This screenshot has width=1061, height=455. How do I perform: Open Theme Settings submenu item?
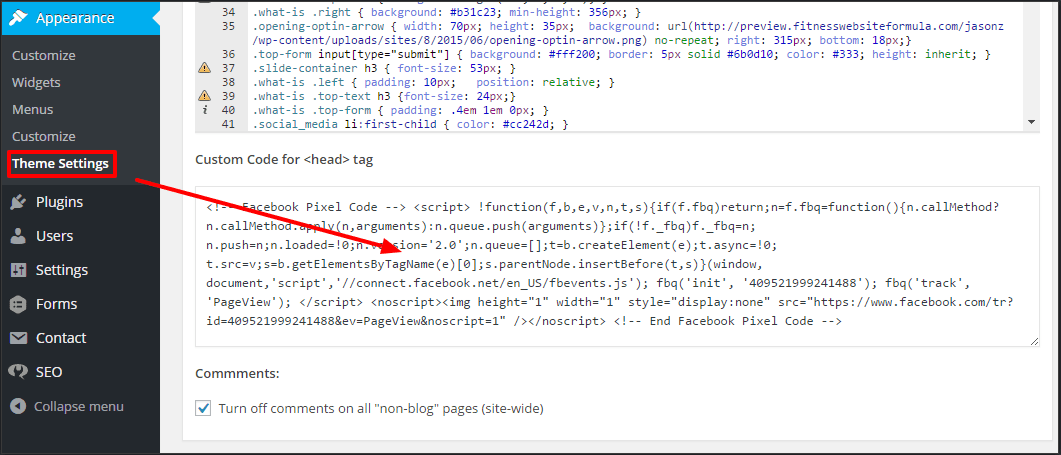60,164
